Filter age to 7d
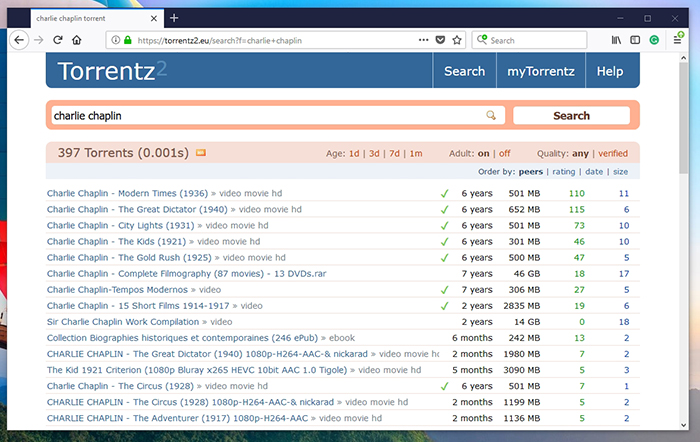This screenshot has width=700, height=442. coord(394,154)
